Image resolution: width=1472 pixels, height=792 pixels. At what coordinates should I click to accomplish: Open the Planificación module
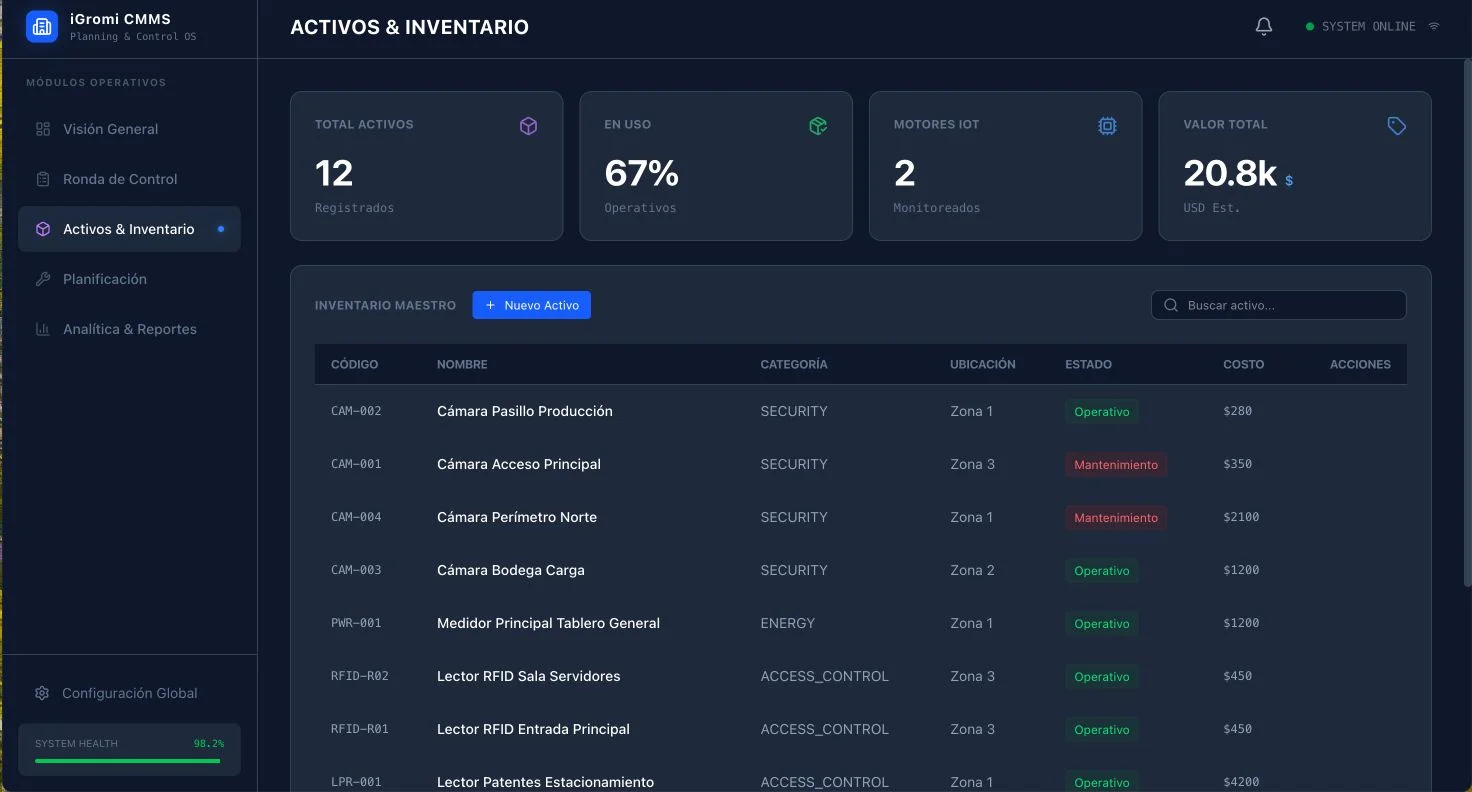(104, 279)
